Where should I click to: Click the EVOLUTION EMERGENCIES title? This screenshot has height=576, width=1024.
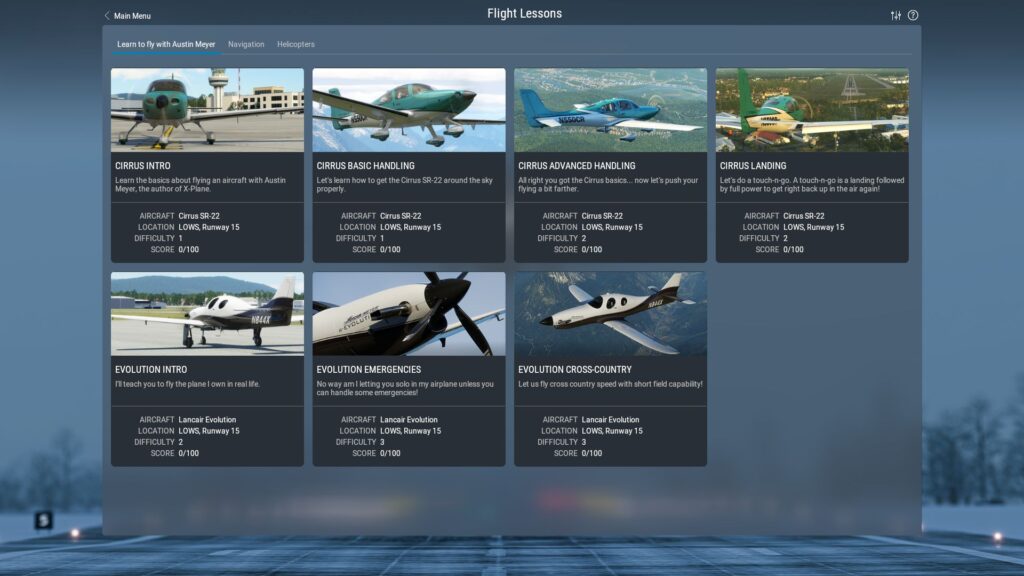tap(369, 370)
